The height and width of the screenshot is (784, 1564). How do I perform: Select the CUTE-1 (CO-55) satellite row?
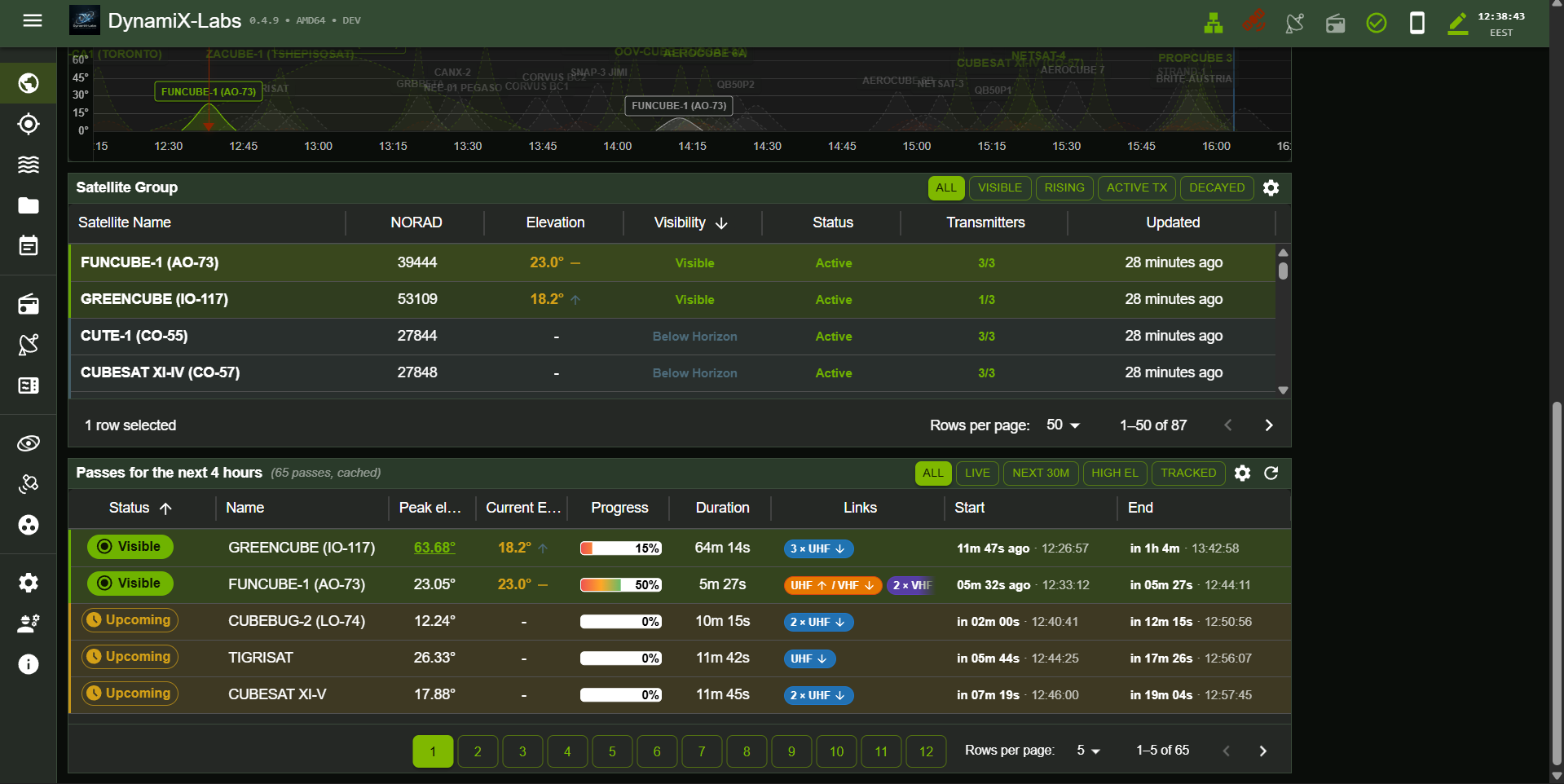tap(672, 337)
